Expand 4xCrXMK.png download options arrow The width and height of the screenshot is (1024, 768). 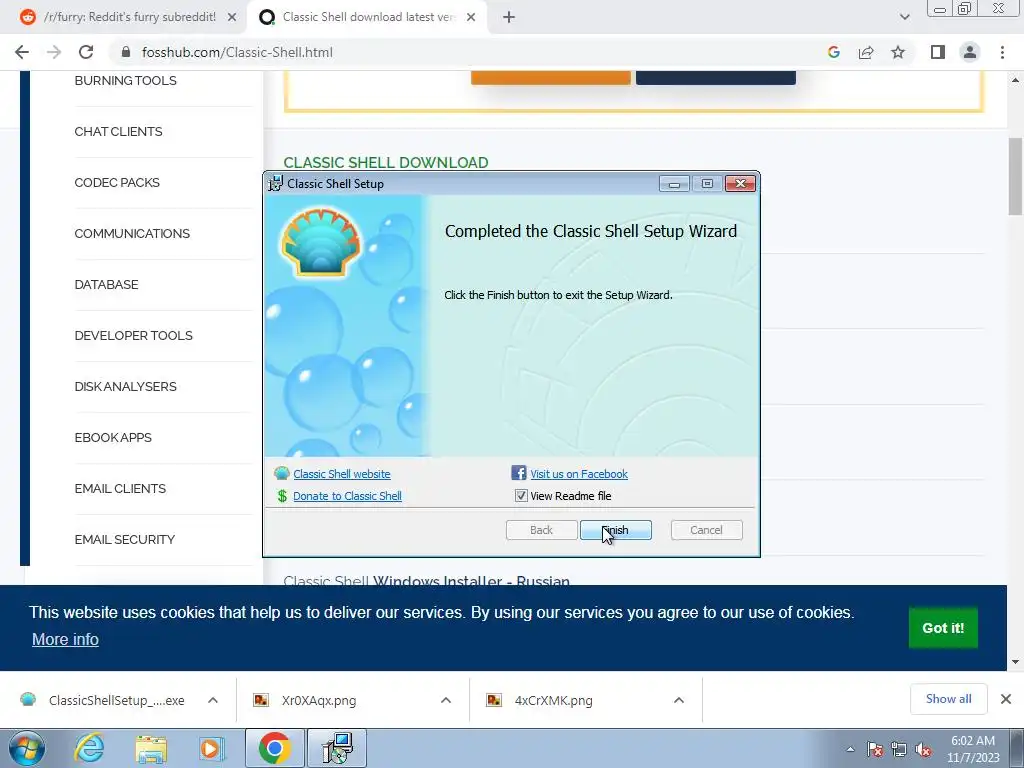(x=679, y=700)
